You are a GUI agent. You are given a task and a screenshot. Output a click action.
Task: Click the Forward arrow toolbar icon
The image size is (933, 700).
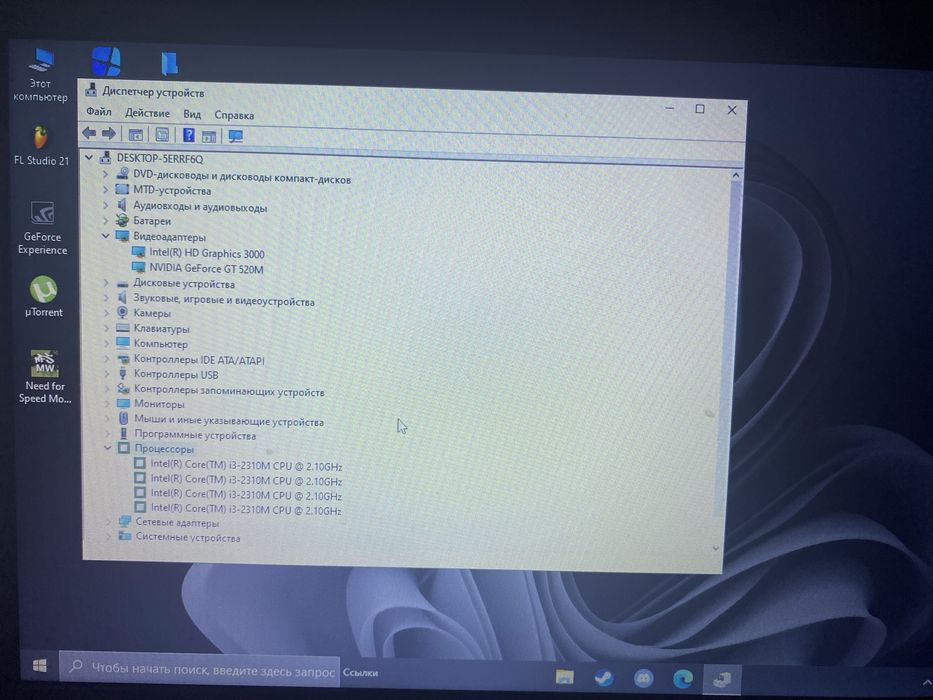[108, 133]
